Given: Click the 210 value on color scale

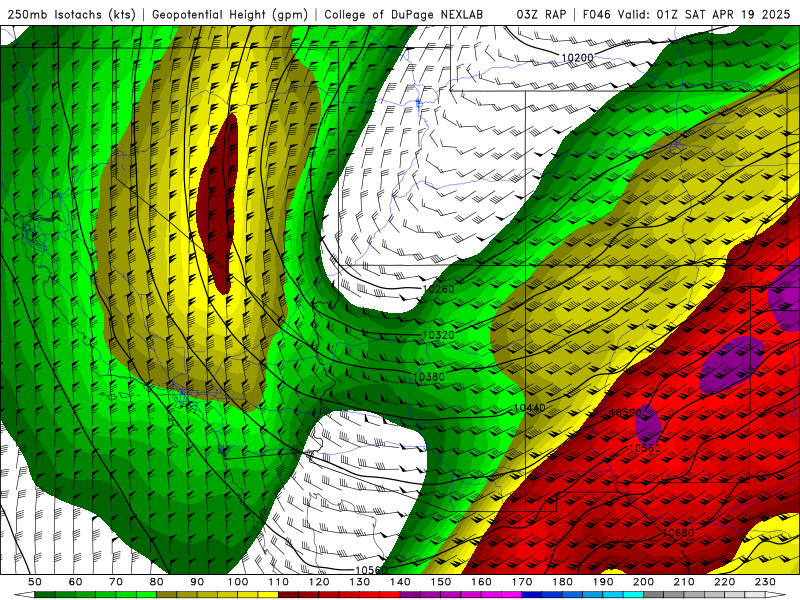Looking at the screenshot, I should (x=684, y=582).
